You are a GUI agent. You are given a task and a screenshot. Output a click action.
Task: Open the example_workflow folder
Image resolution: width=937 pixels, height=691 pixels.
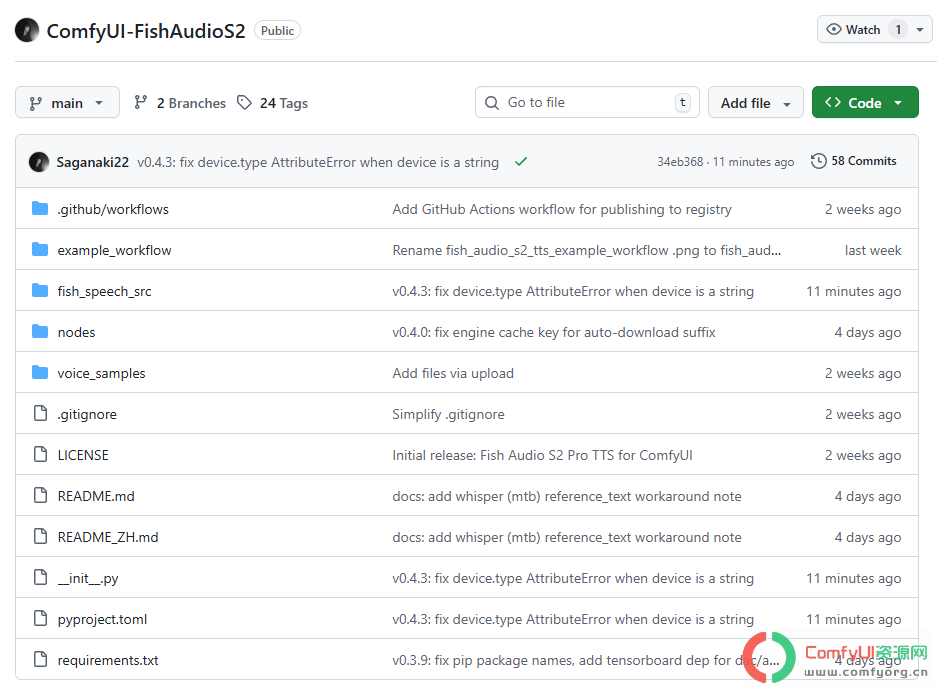[x=114, y=250]
